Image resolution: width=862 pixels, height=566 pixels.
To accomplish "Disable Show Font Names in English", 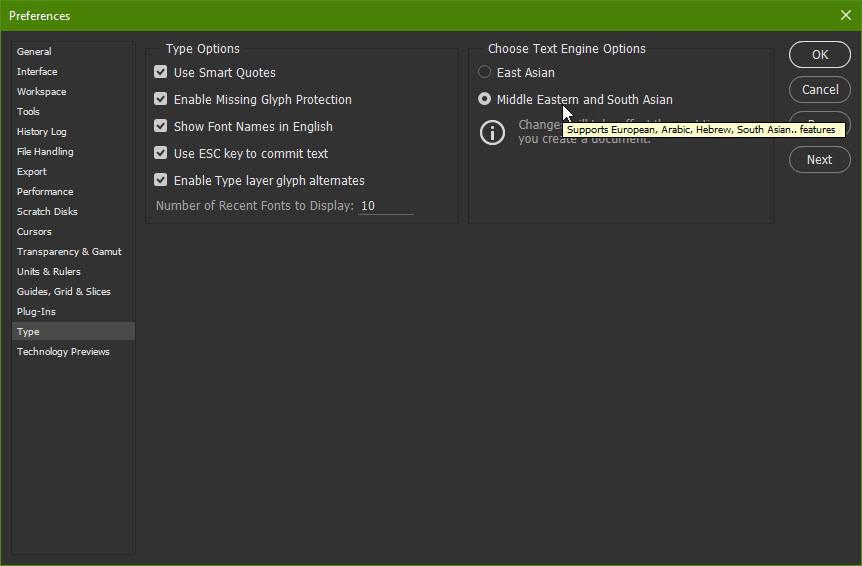I will pyautogui.click(x=161, y=126).
